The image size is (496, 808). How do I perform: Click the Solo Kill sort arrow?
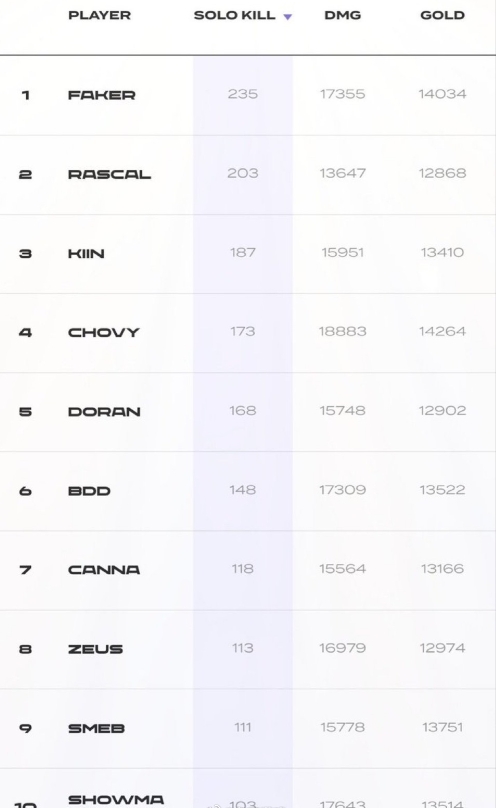click(288, 17)
